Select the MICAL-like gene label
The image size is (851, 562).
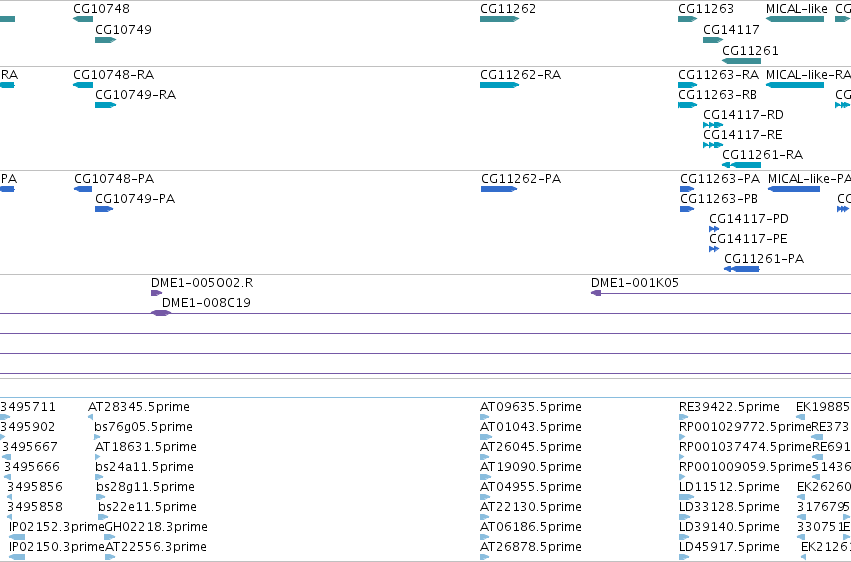(797, 9)
